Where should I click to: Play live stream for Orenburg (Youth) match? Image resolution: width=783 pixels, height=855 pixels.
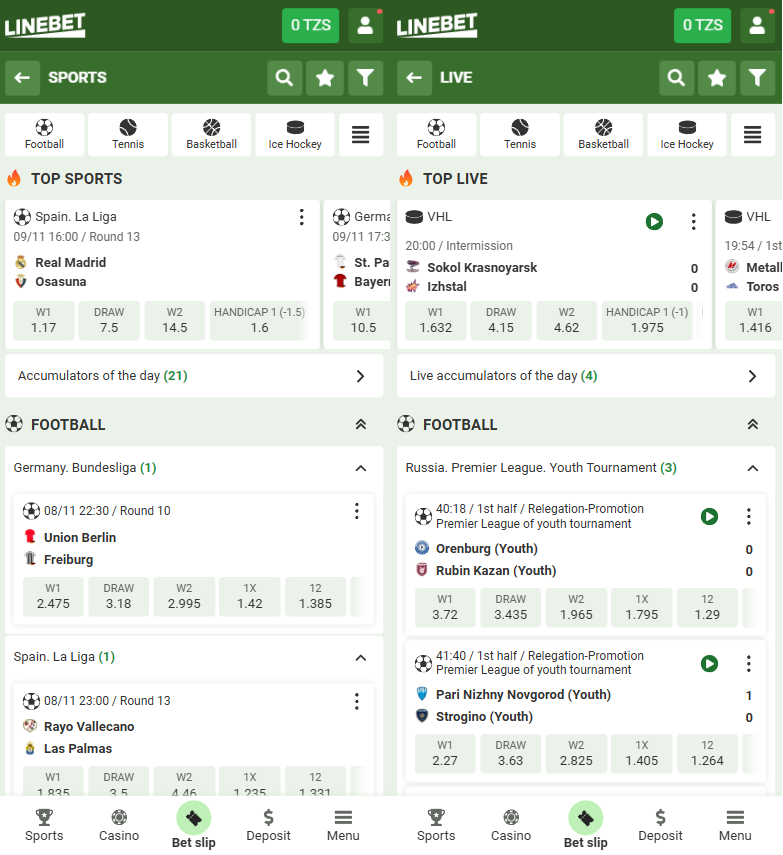click(x=709, y=516)
